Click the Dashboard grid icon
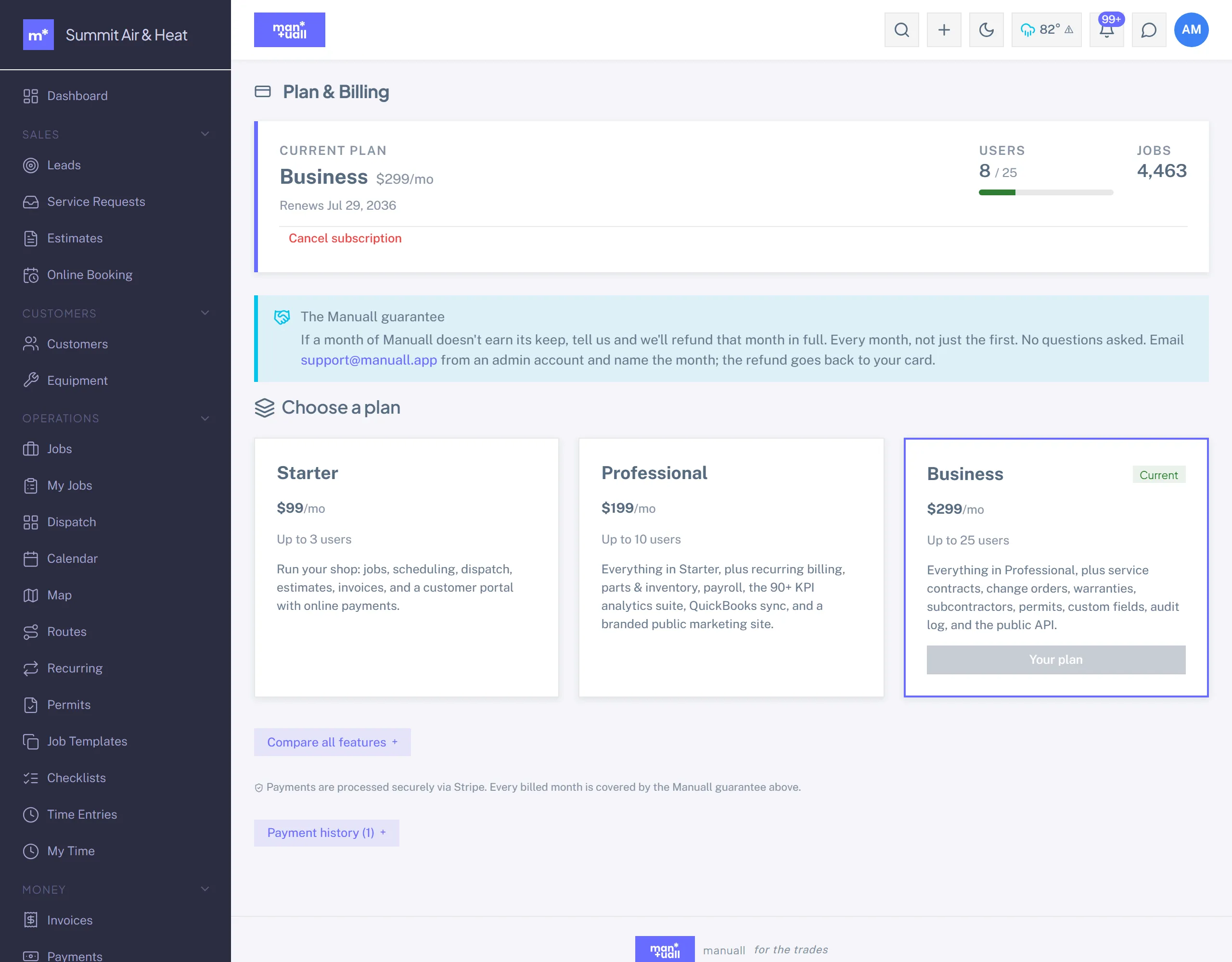The width and height of the screenshot is (1232, 962). [x=30, y=96]
